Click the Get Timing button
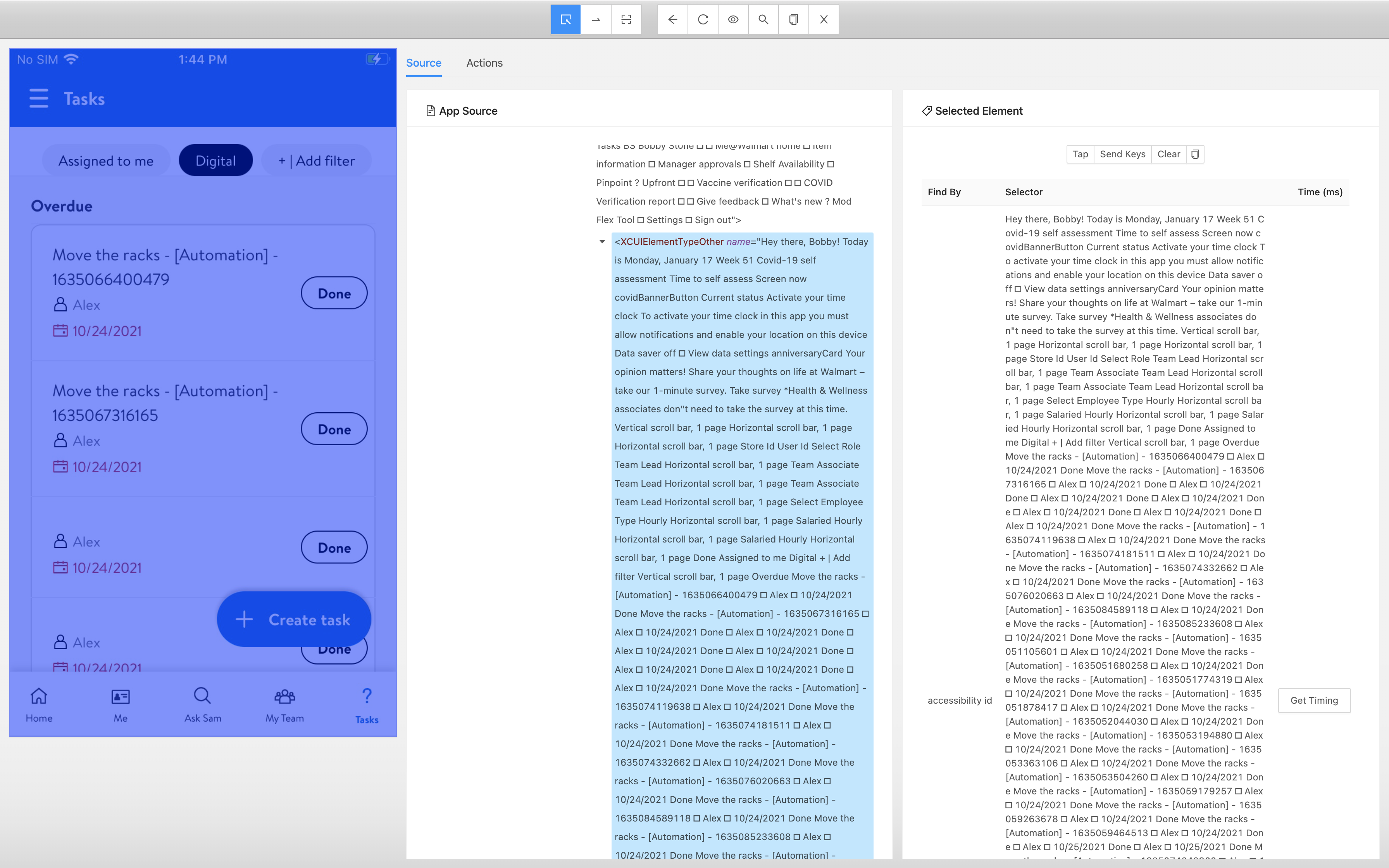This screenshot has height=868, width=1389. pyautogui.click(x=1314, y=700)
